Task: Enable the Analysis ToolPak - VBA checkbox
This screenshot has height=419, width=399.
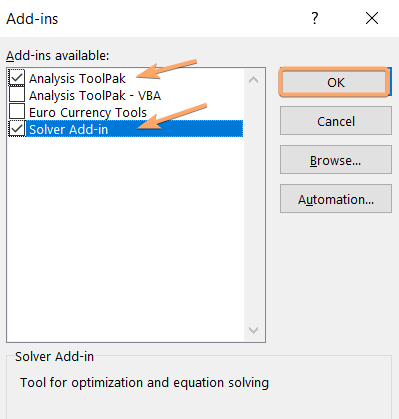Action: 17,95
